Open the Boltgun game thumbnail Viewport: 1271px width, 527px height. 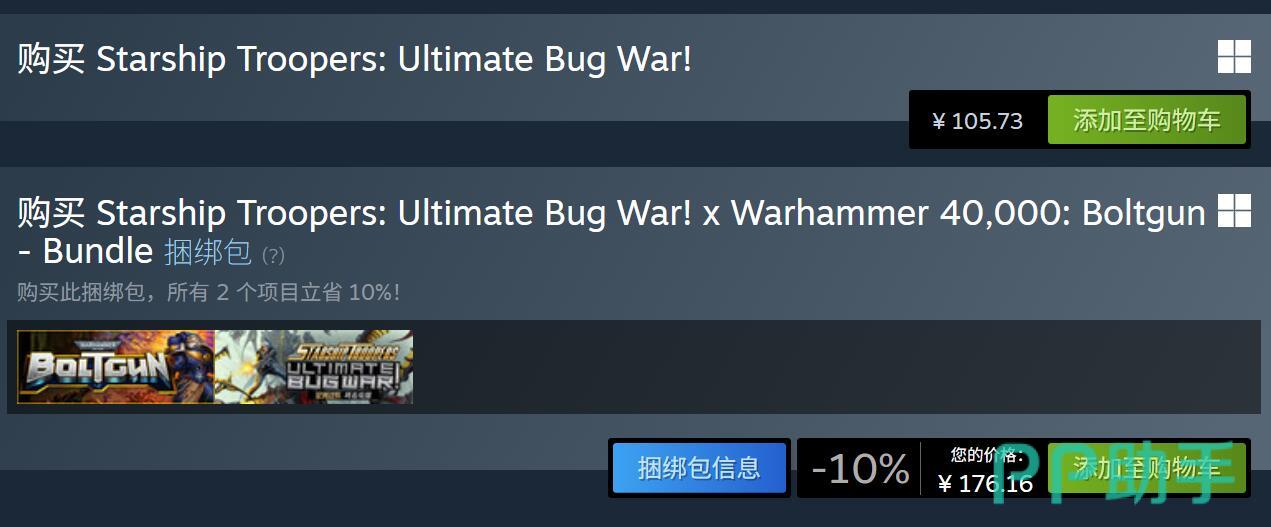click(x=116, y=367)
